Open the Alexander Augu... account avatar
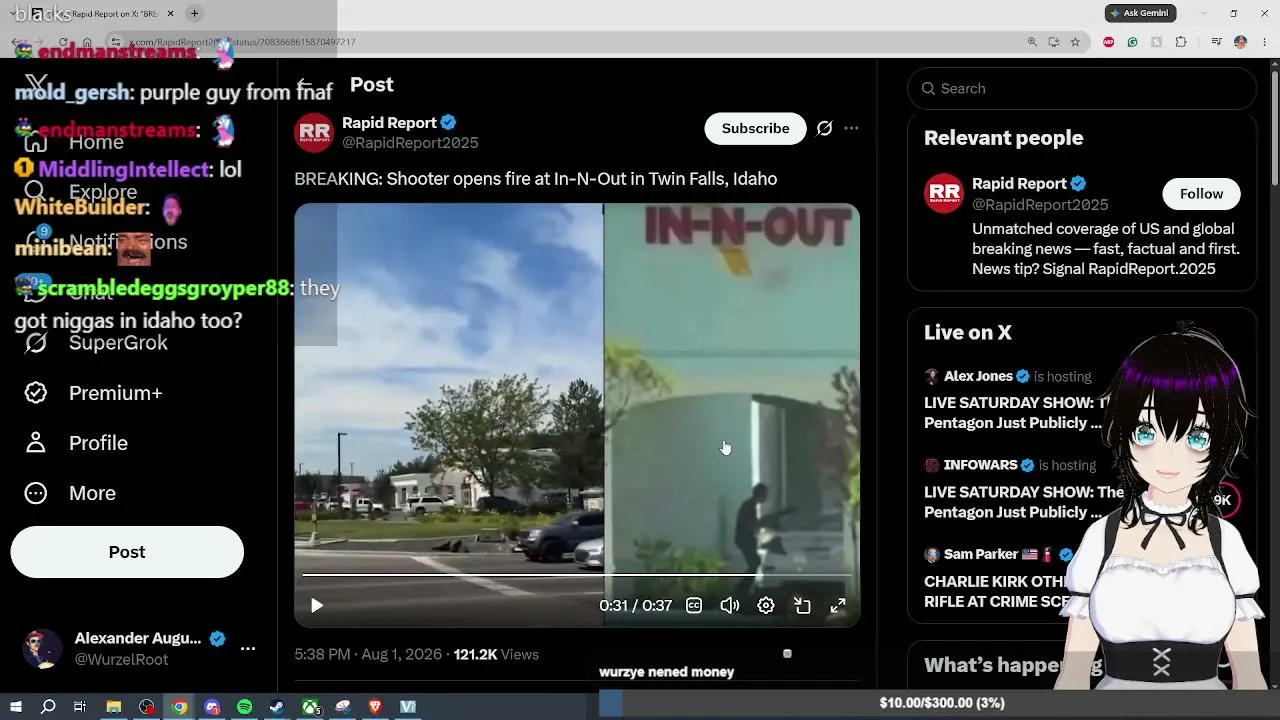This screenshot has width=1280, height=720. tap(42, 648)
